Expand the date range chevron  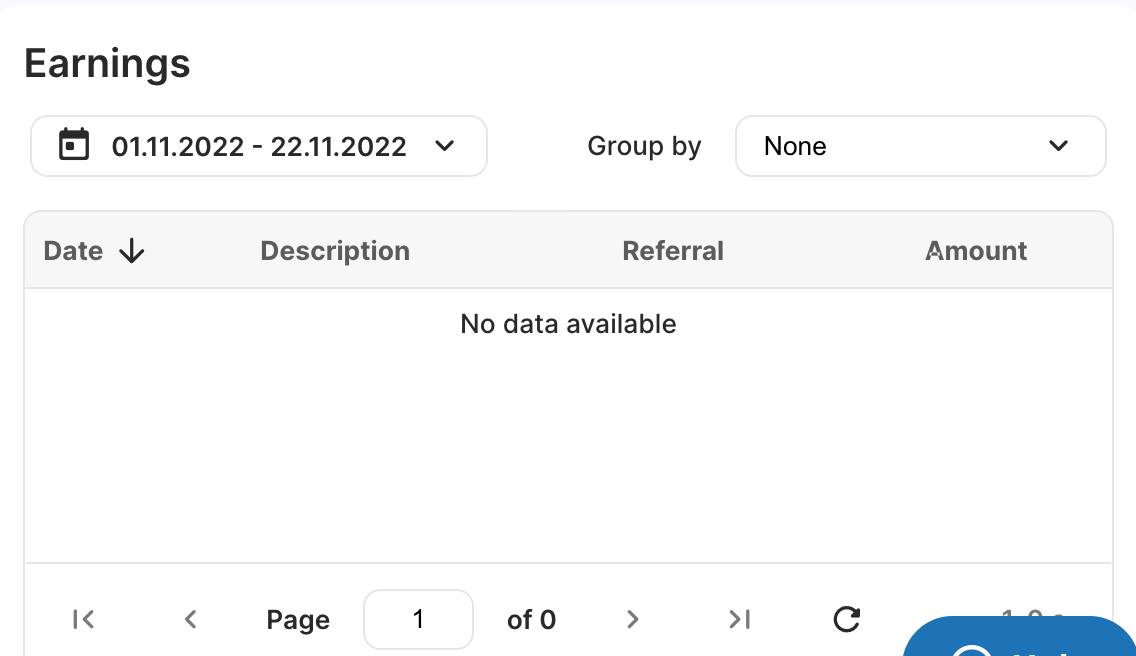tap(445, 146)
